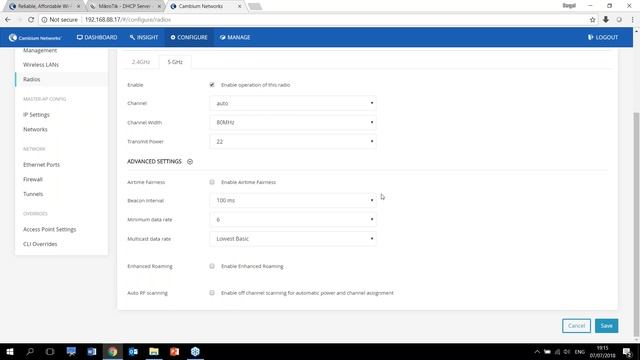The image size is (640, 360).
Task: Click the page vertical scrollbar
Action: click(x=636, y=224)
